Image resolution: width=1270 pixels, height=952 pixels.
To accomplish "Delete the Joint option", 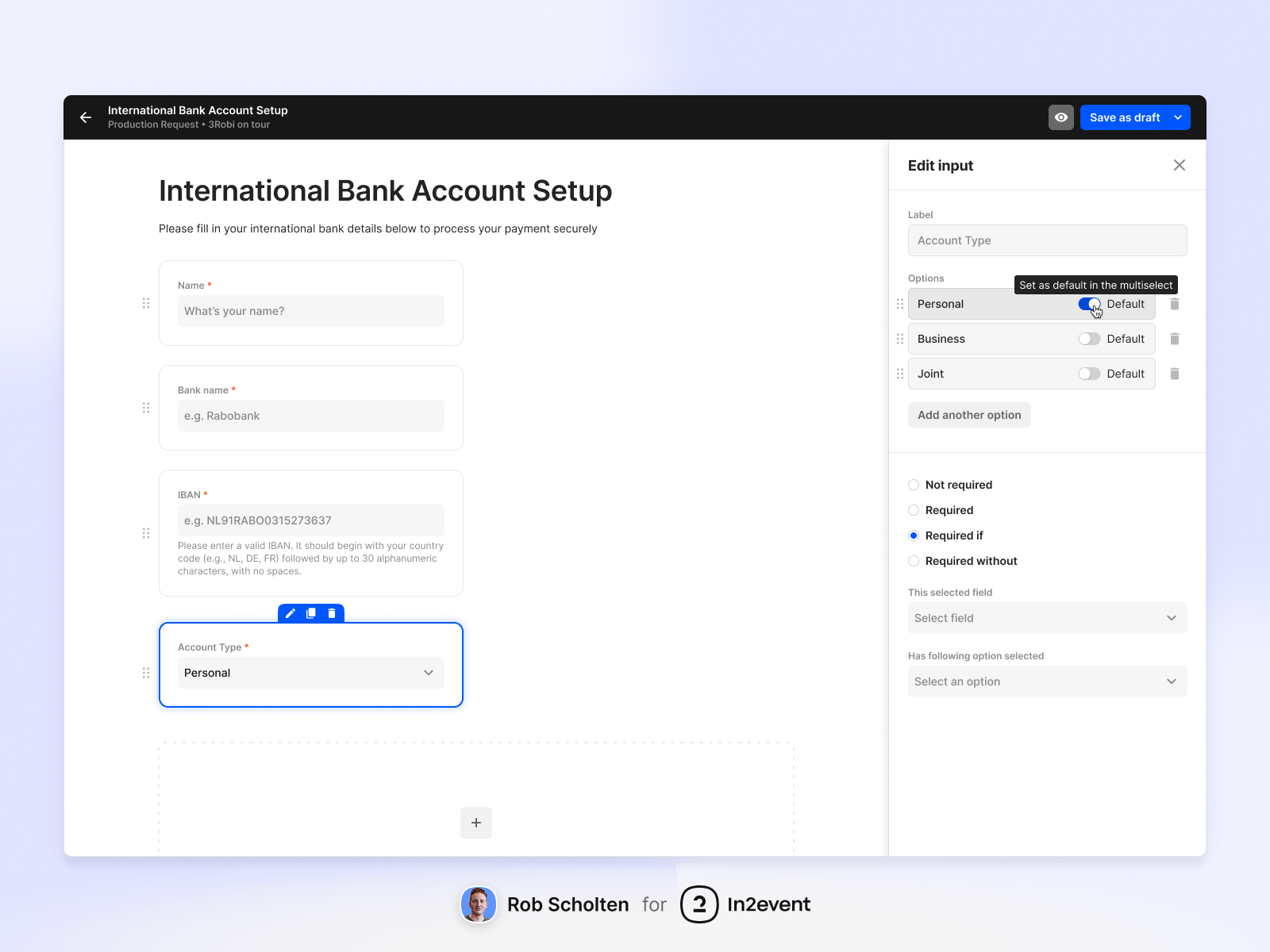I will point(1175,374).
